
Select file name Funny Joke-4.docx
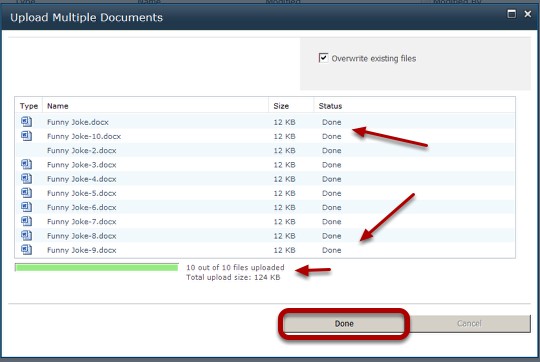point(82,179)
